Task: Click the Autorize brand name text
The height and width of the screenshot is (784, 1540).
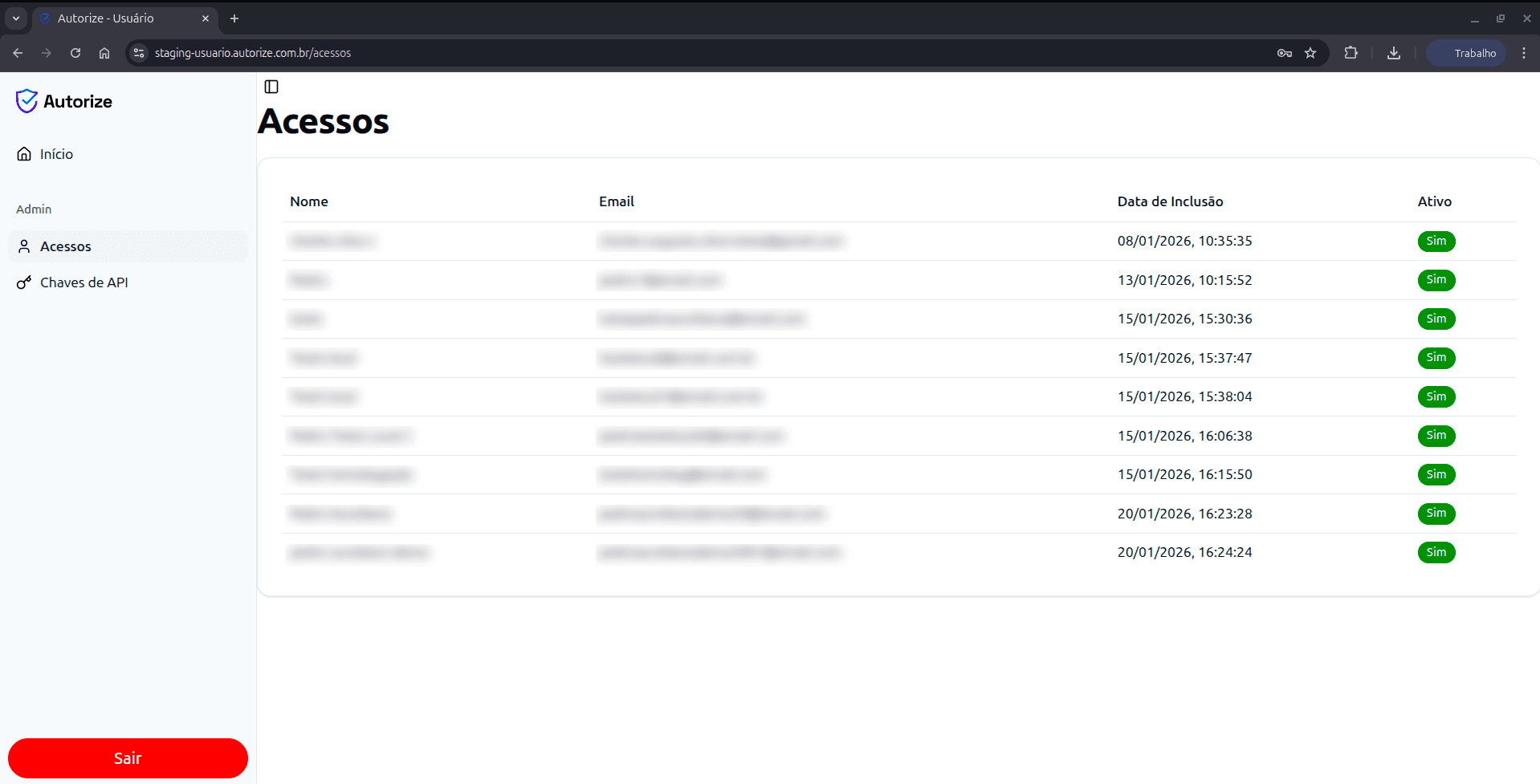Action: click(78, 101)
